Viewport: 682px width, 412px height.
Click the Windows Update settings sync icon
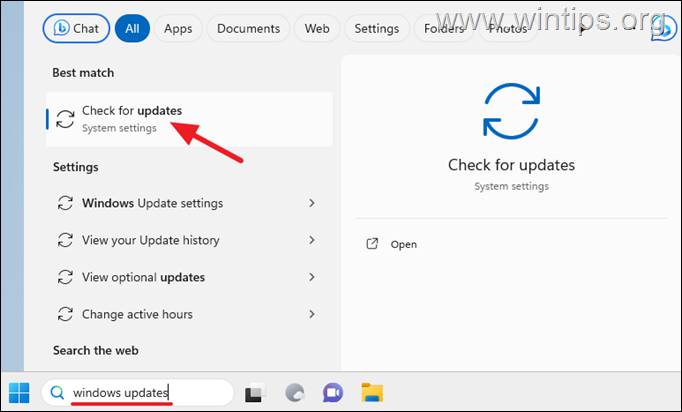click(x=65, y=203)
